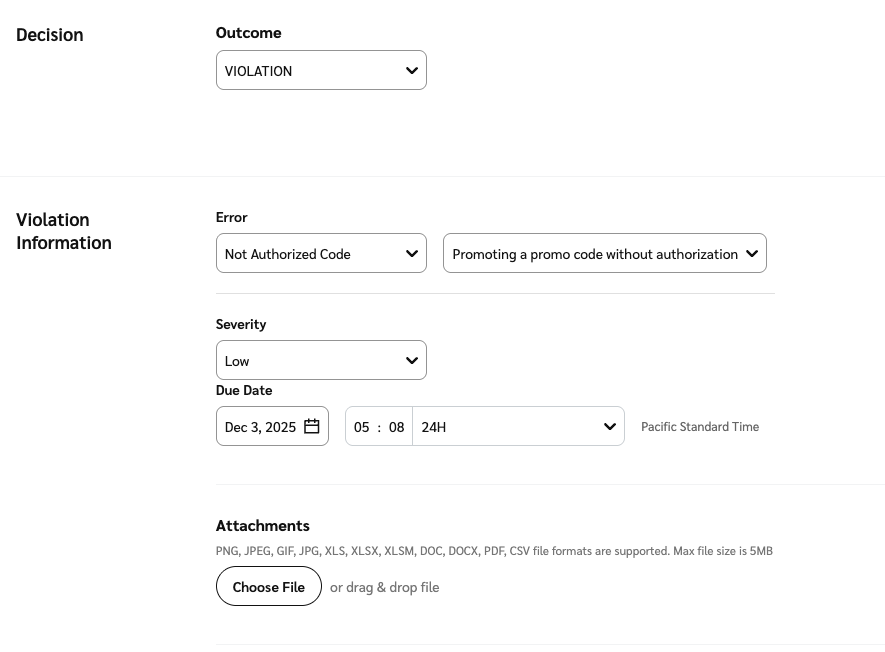Click the Pacific Standard Time label
The image size is (885, 652).
[700, 427]
